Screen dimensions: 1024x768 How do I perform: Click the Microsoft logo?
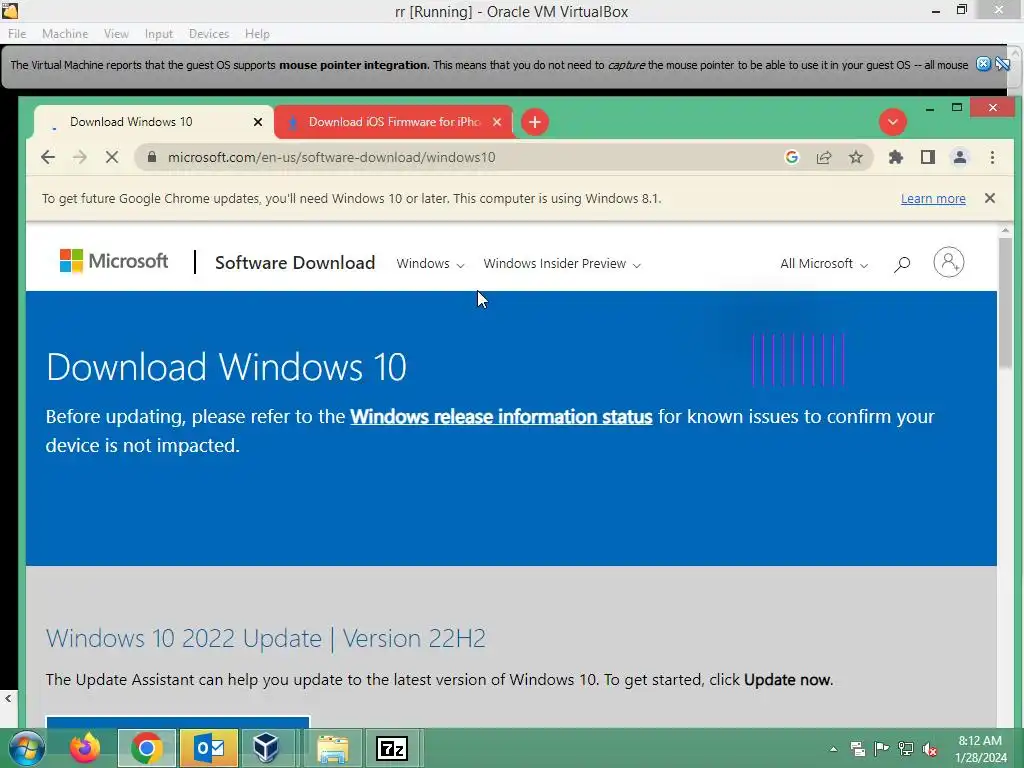(114, 261)
